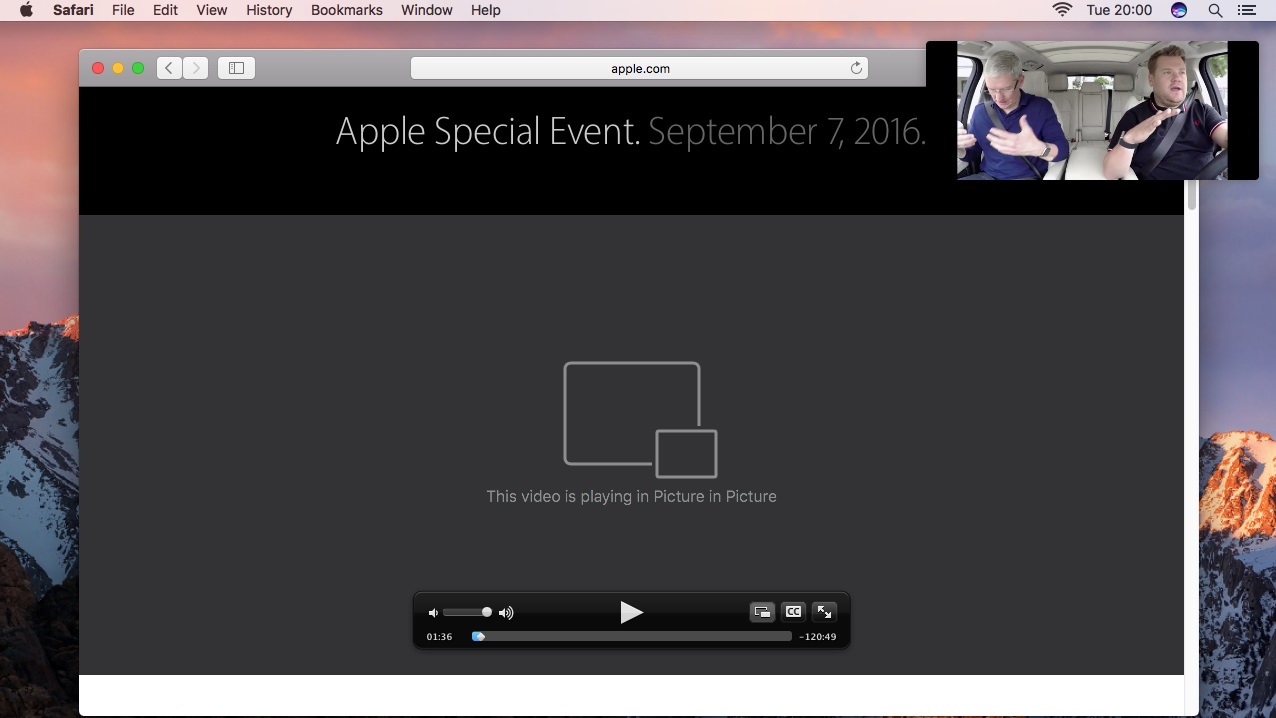Viewport: 1276px width, 718px height.
Task: Mute audio via small speaker icon
Action: point(433,613)
